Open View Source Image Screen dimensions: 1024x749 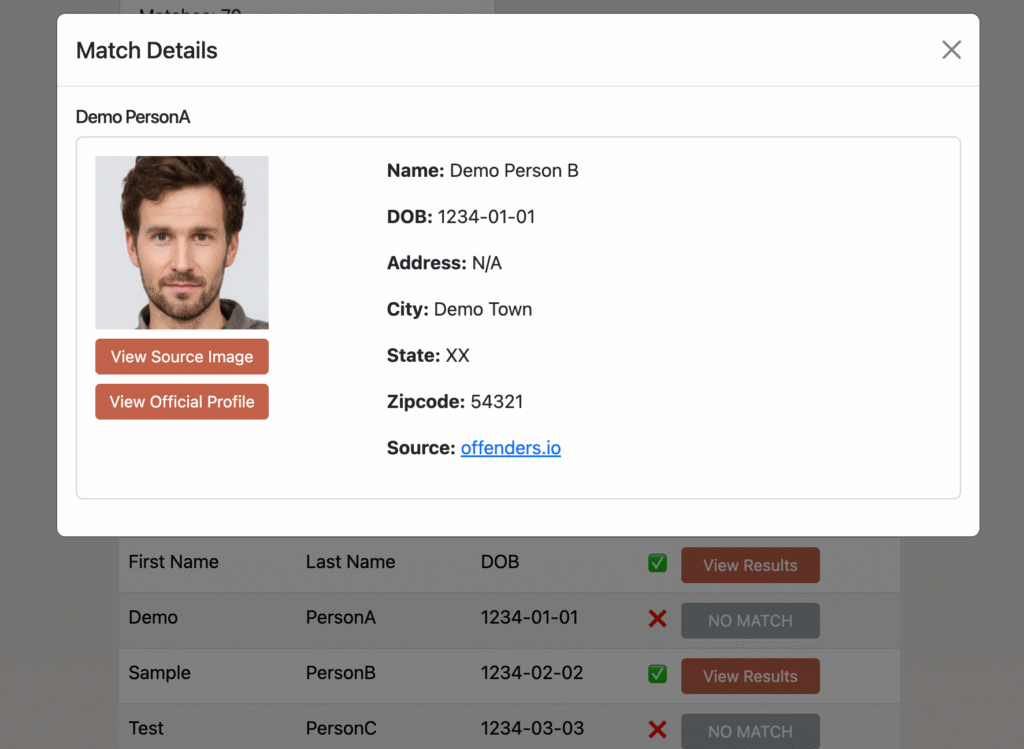[x=182, y=357]
